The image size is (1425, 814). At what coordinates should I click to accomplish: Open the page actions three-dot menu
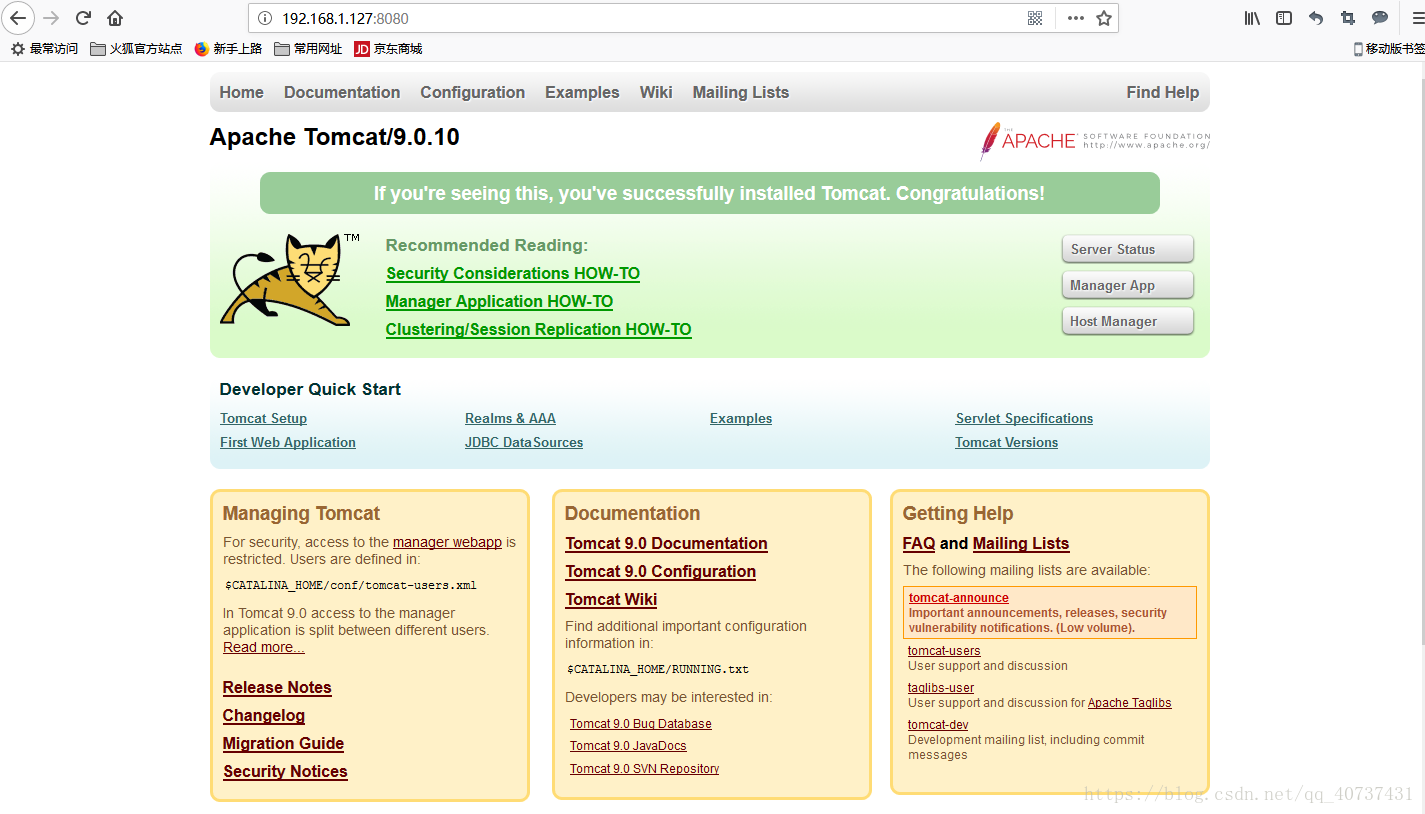pos(1076,18)
